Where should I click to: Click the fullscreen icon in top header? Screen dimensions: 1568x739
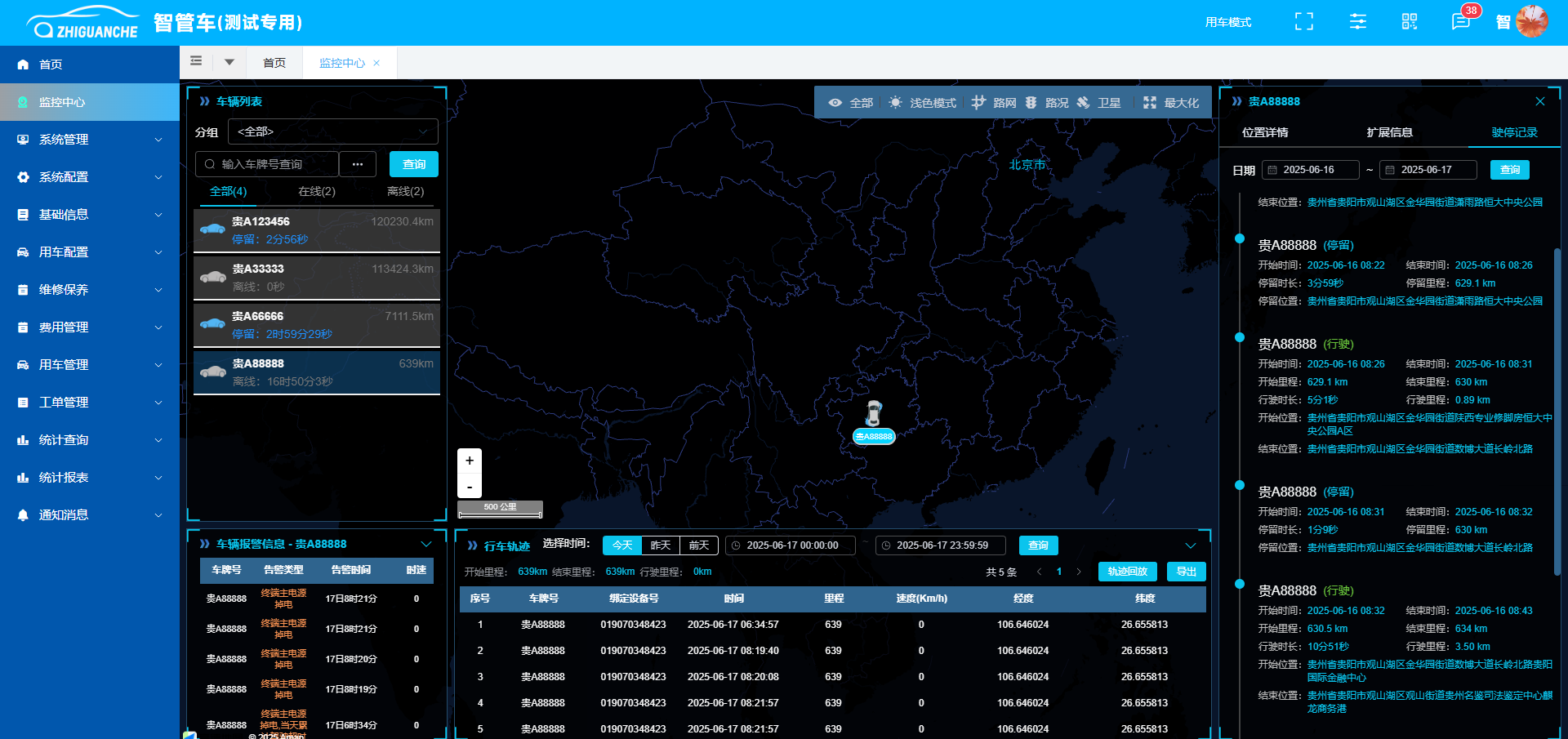click(1304, 22)
